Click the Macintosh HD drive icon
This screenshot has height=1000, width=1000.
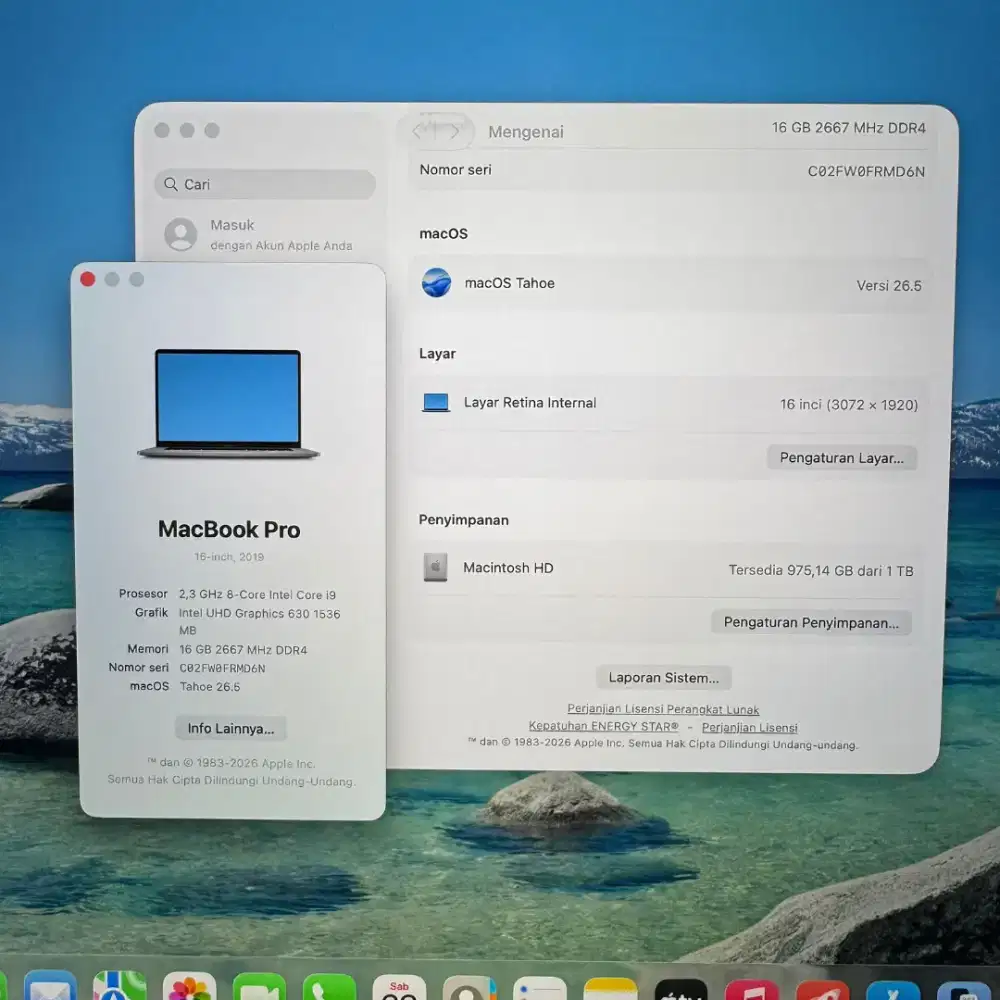[x=436, y=567]
